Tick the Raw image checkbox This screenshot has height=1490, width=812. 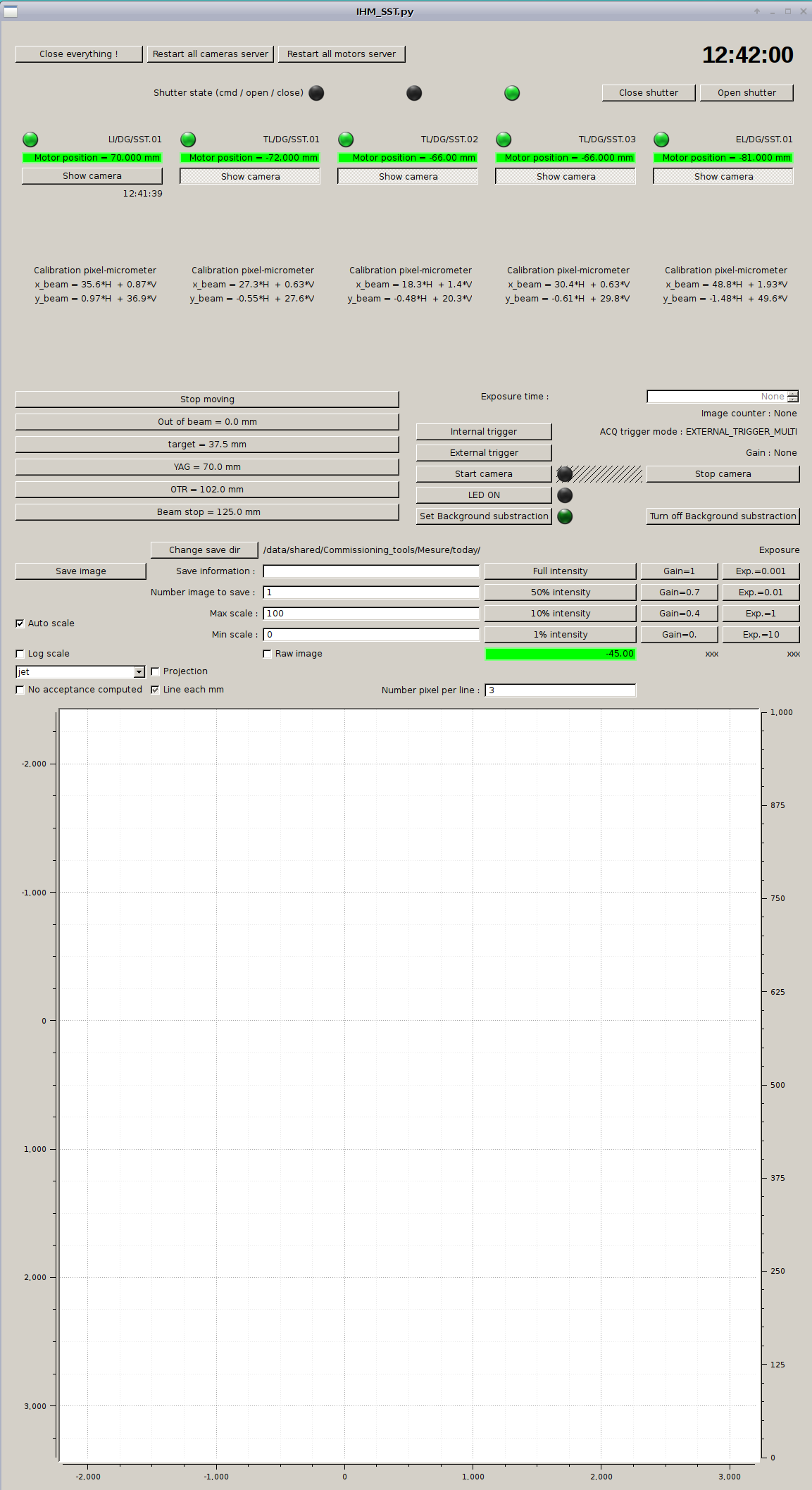click(267, 654)
